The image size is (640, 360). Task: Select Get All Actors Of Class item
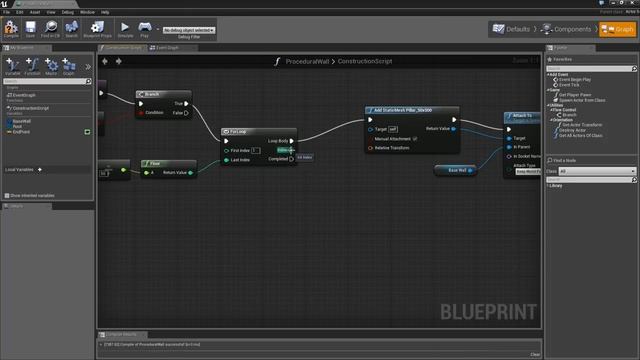[578, 136]
